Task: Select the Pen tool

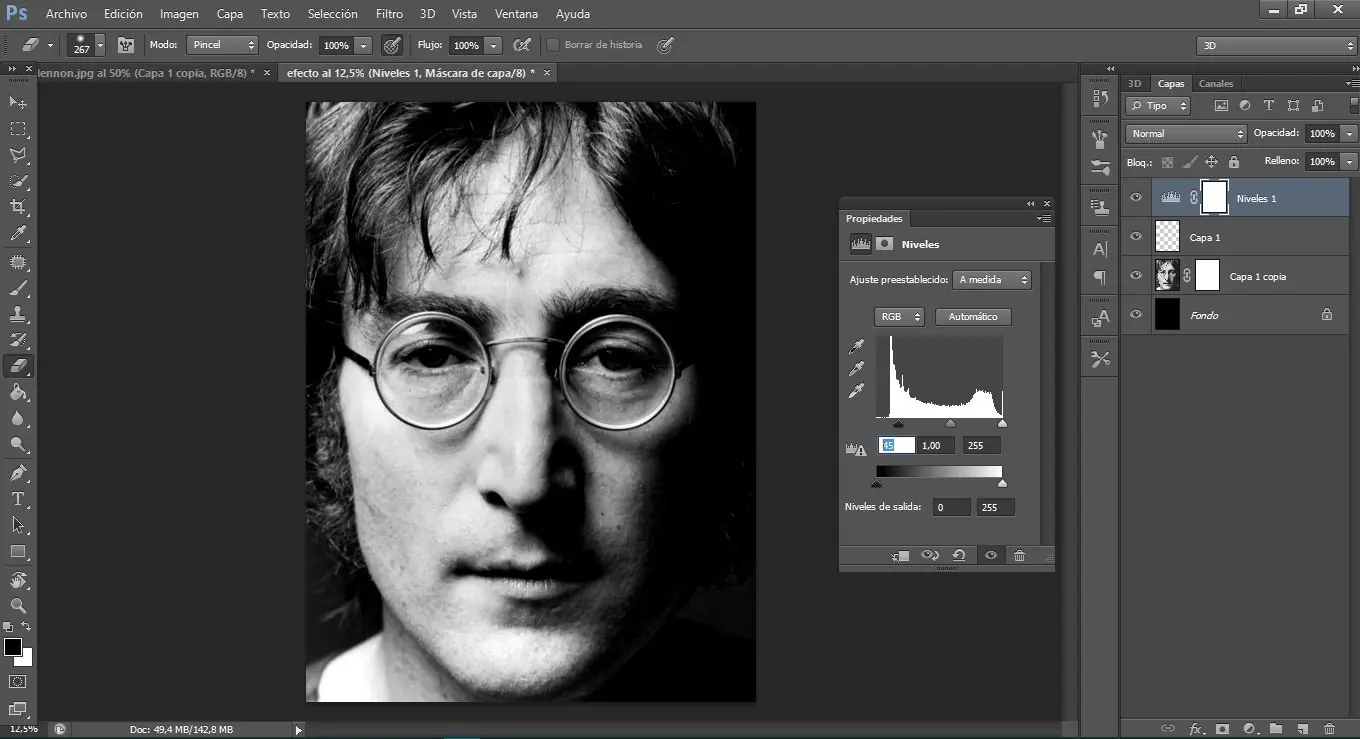Action: tap(18, 472)
